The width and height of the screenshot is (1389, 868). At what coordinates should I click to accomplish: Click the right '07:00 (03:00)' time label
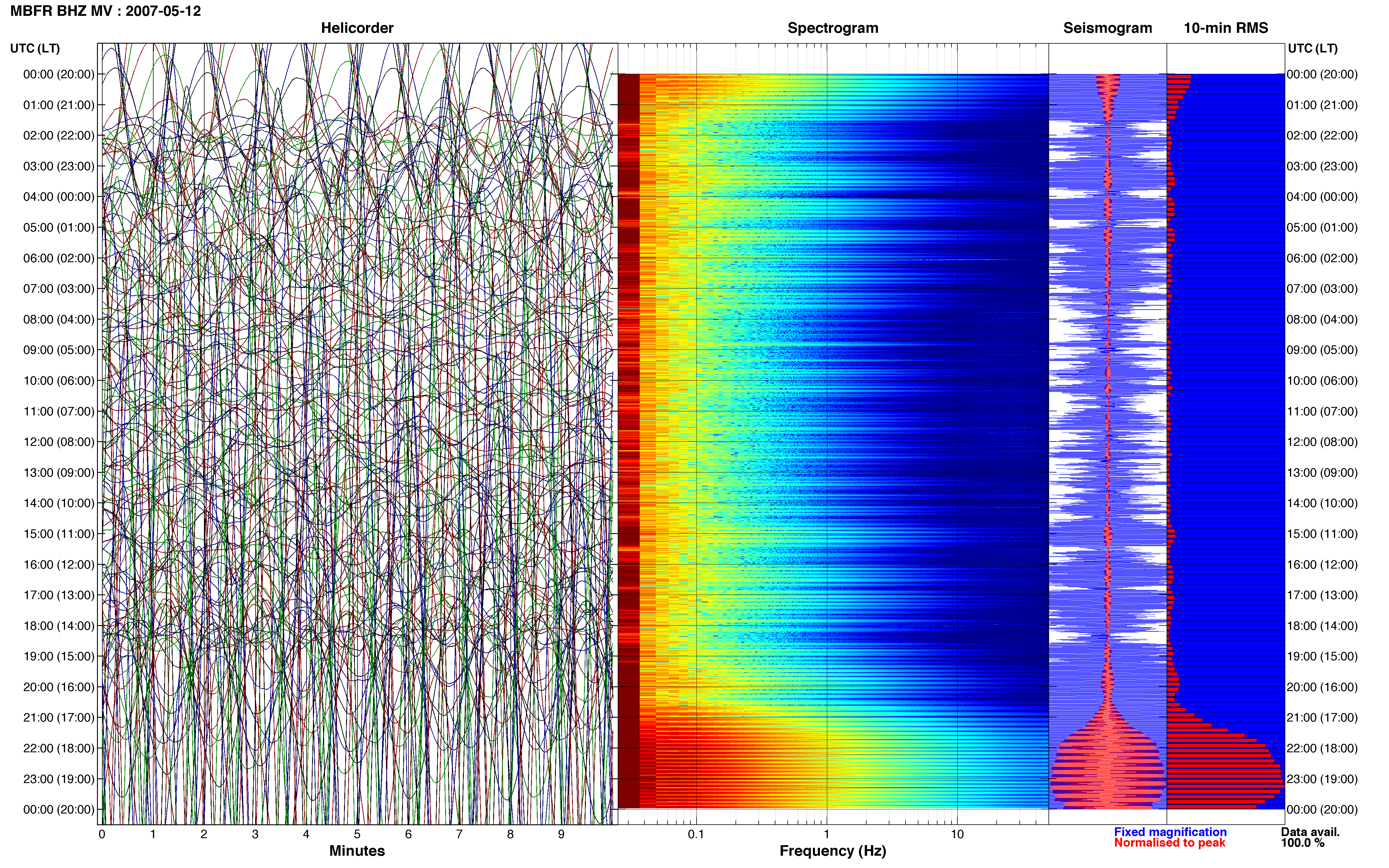point(1322,289)
